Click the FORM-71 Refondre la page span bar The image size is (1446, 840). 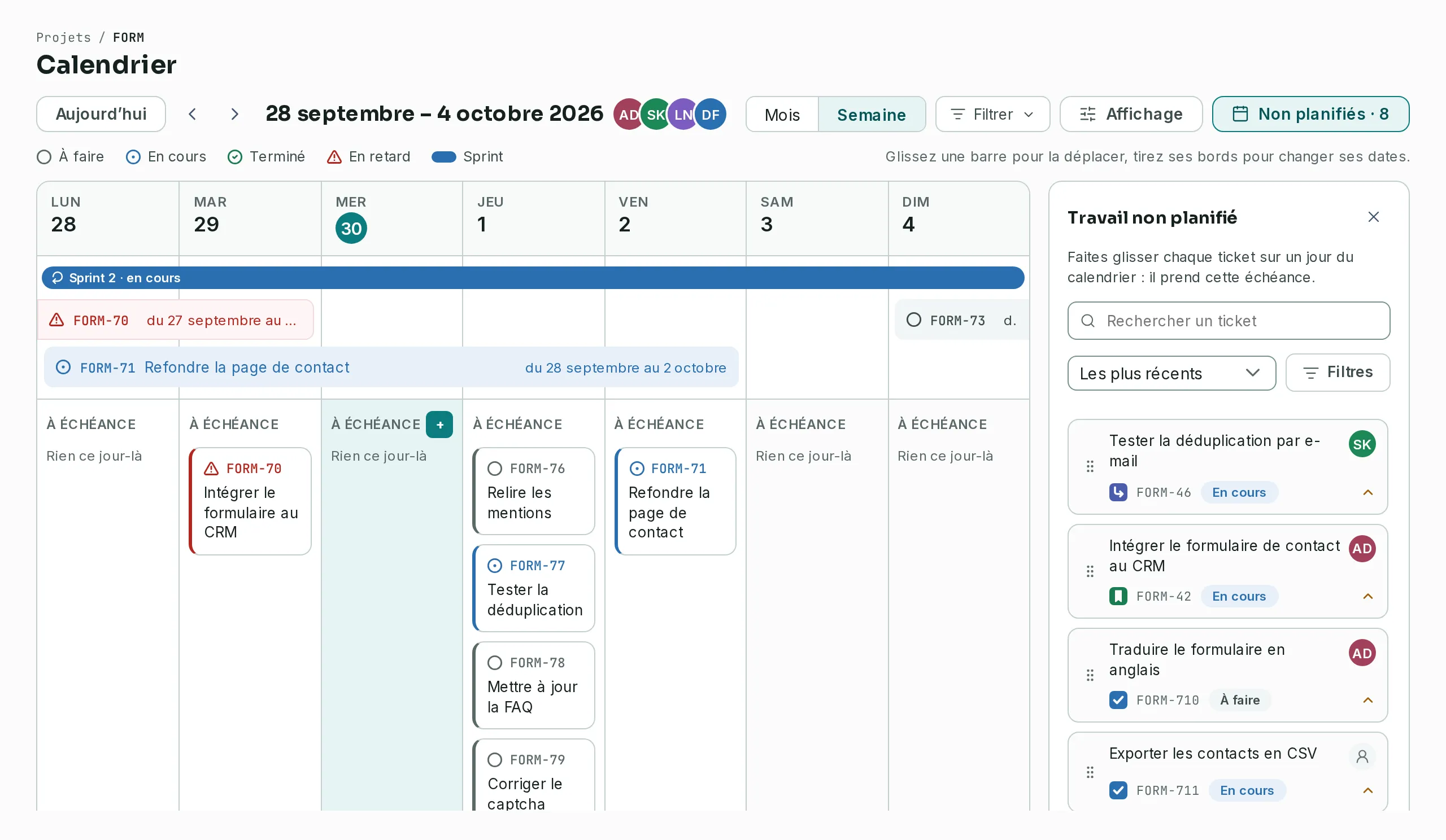point(391,367)
